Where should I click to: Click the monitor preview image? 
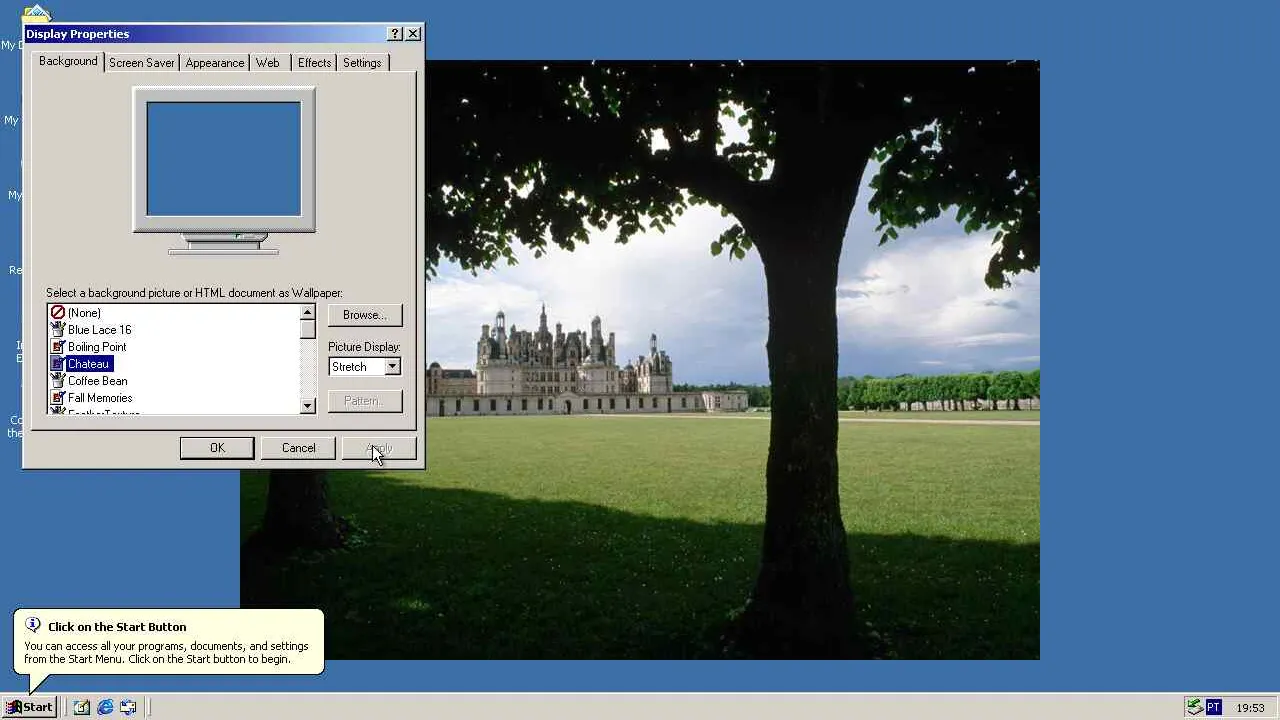pyautogui.click(x=224, y=159)
